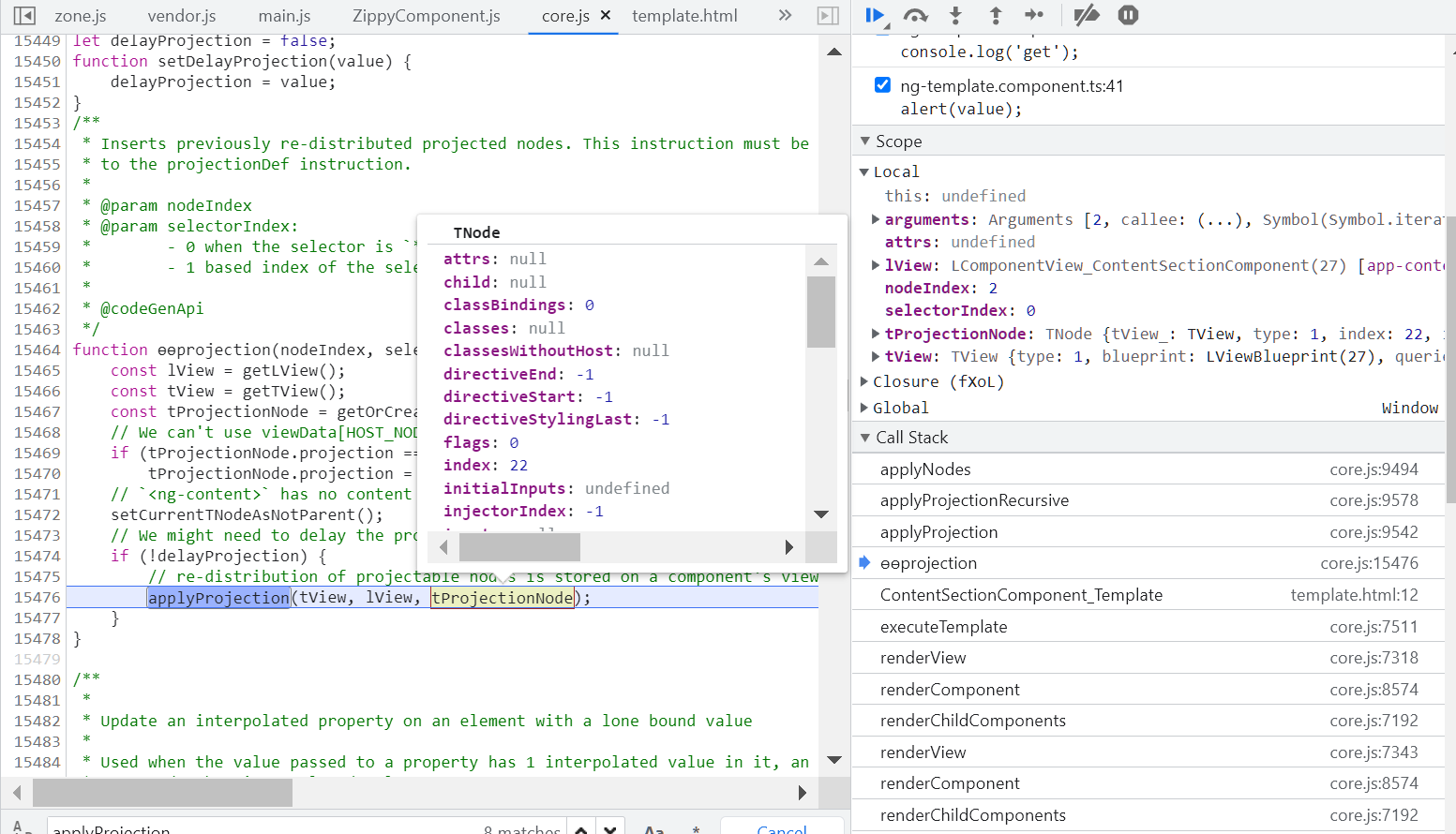Click TNode popup horizontal scroll left arrow

[x=443, y=547]
